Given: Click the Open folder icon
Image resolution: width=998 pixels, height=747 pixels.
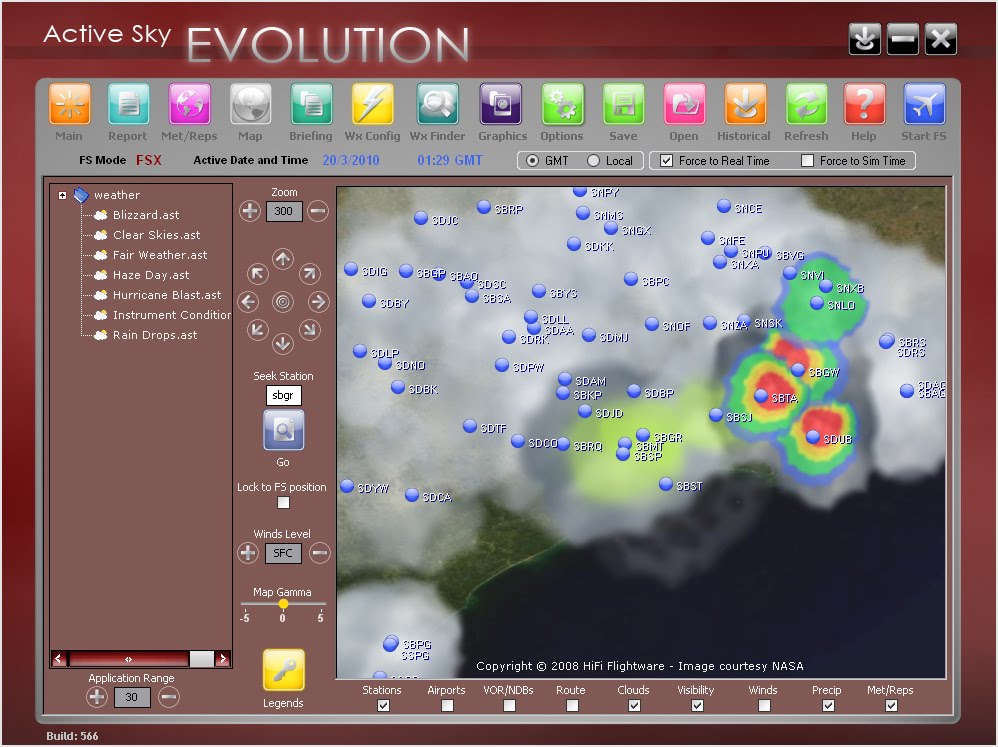Looking at the screenshot, I should (684, 104).
